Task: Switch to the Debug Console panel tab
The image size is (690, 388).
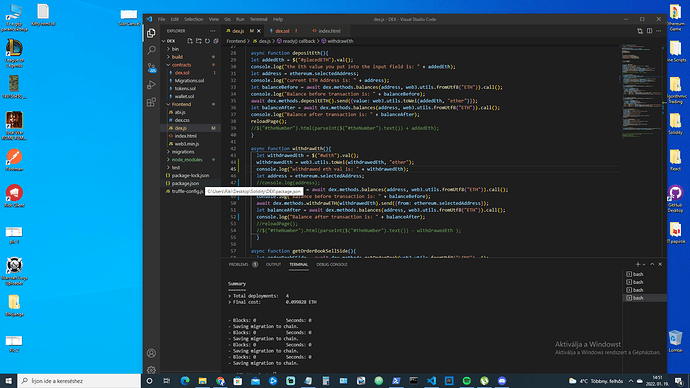Action: (332, 264)
